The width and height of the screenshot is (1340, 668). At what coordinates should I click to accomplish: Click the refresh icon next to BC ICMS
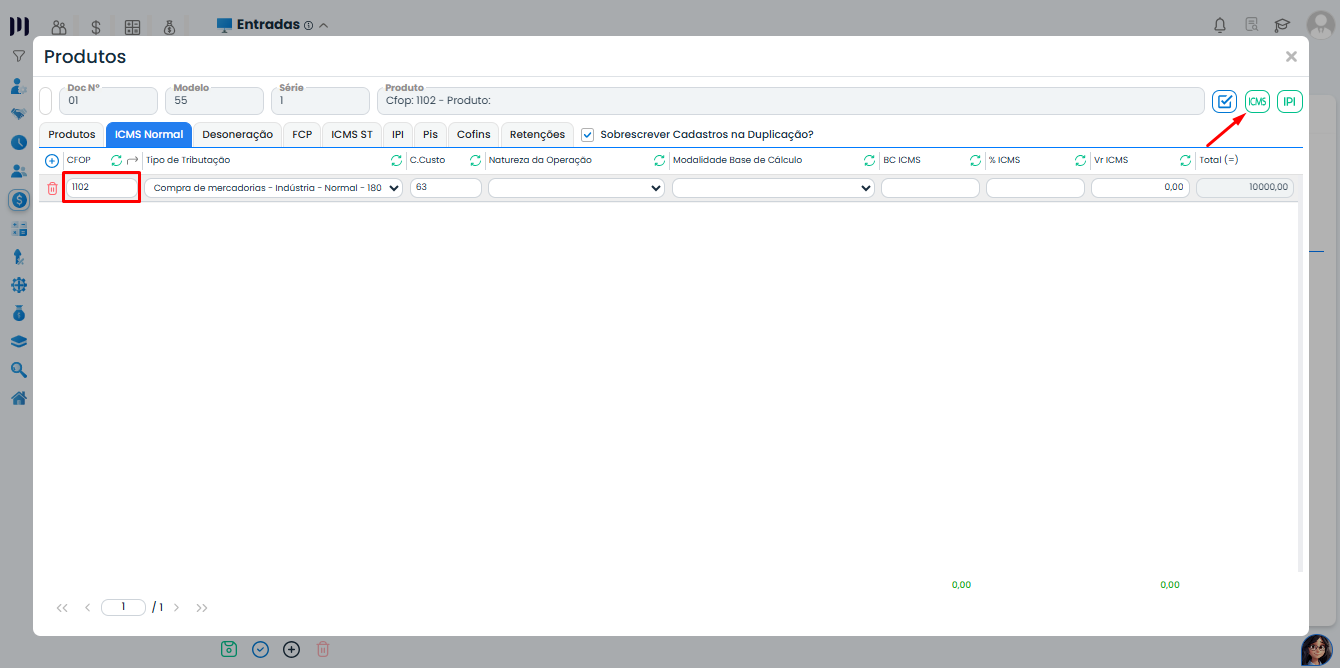[975, 160]
